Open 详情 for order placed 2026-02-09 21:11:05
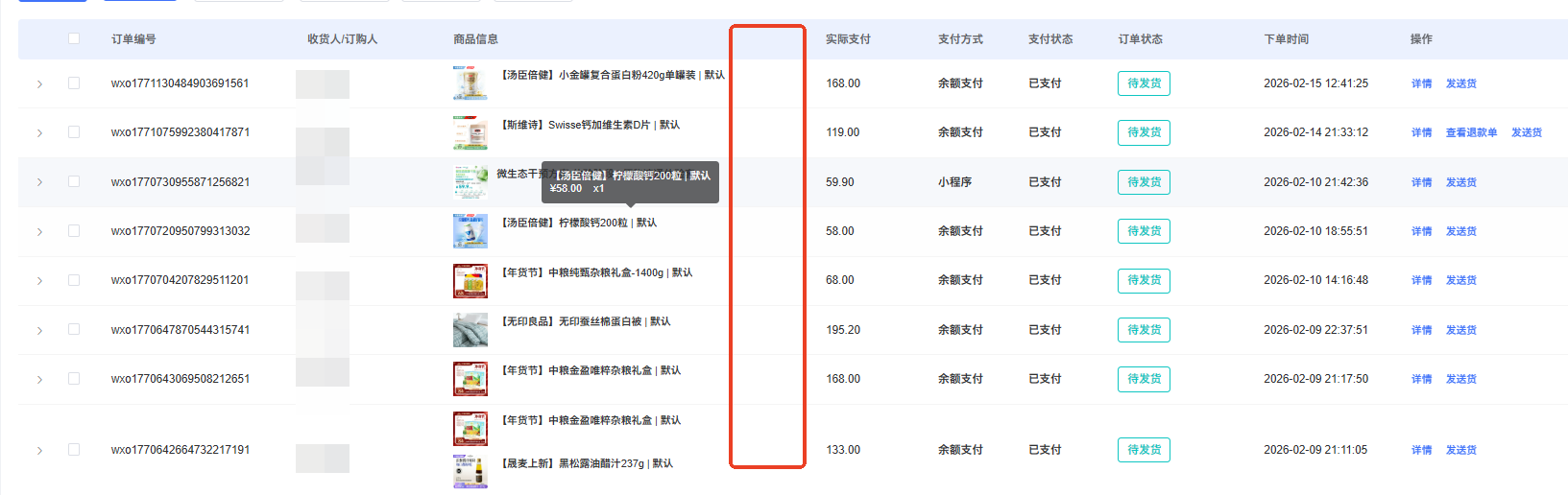This screenshot has width=1568, height=495. [1421, 451]
